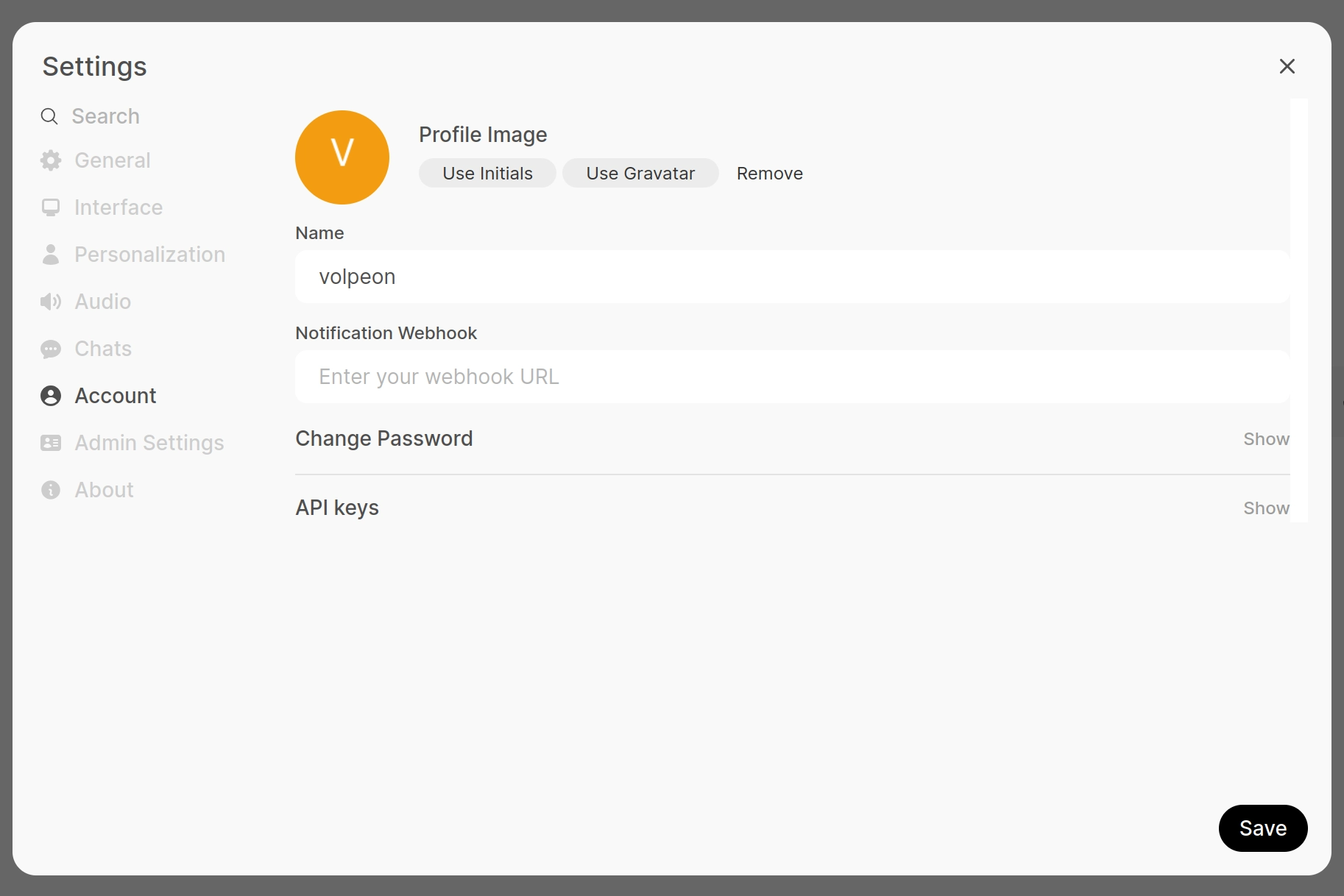The image size is (1344, 896).
Task: Show the API keys section
Action: [x=1266, y=508]
